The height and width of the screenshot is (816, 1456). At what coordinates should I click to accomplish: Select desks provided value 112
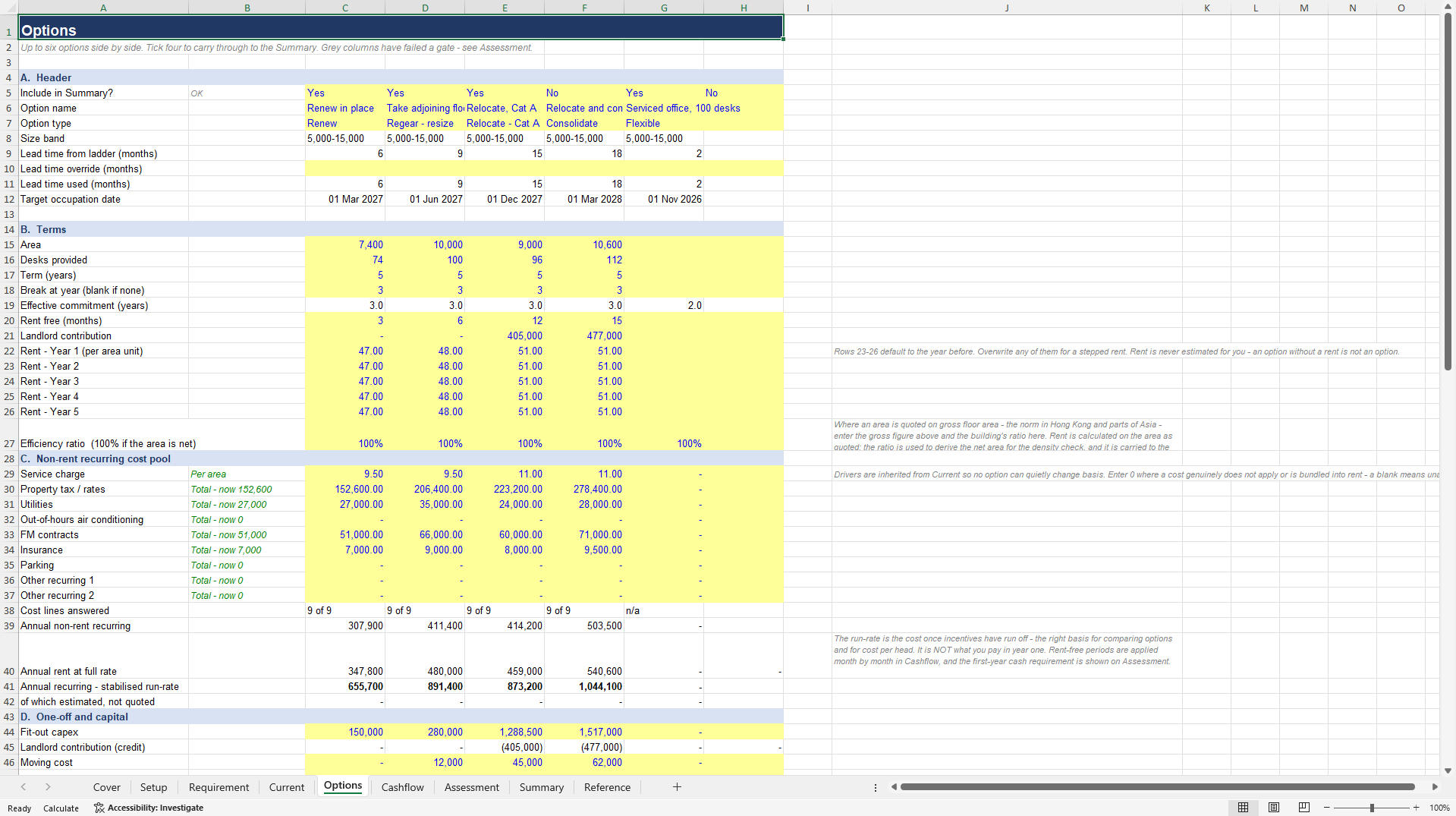click(x=584, y=260)
